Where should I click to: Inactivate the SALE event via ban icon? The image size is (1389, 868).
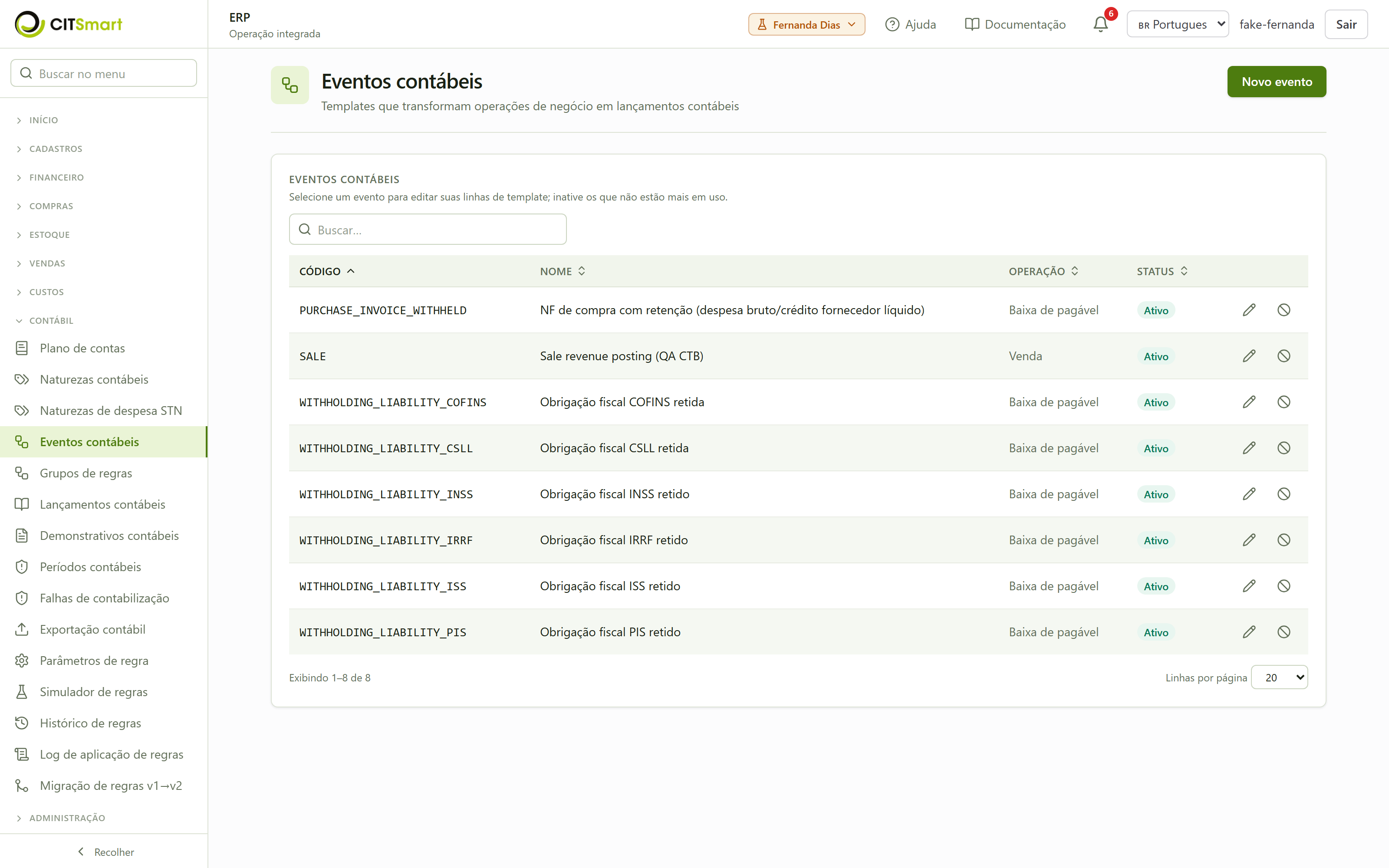click(1284, 356)
